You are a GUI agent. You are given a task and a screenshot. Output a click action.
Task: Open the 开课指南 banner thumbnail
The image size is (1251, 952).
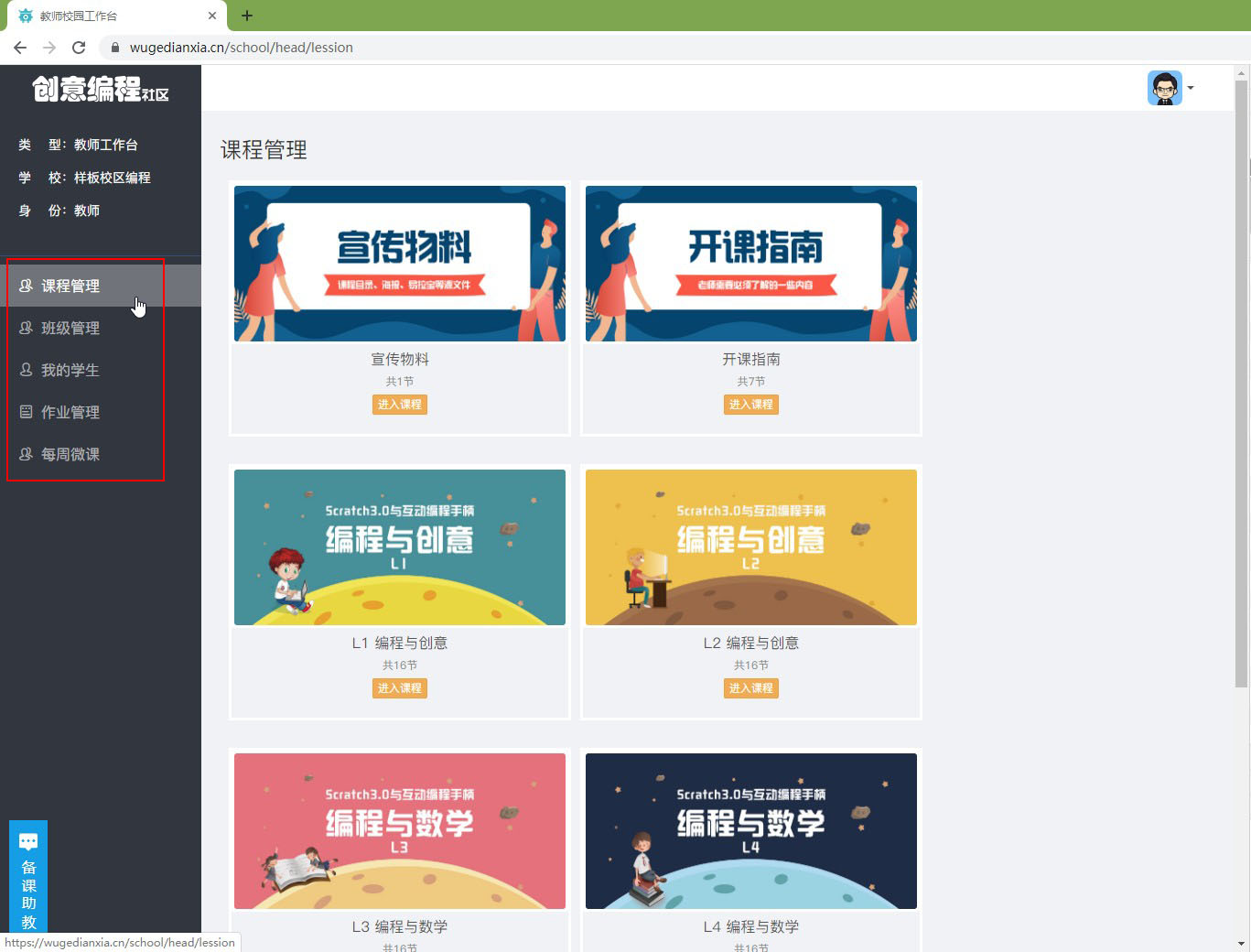[751, 264]
